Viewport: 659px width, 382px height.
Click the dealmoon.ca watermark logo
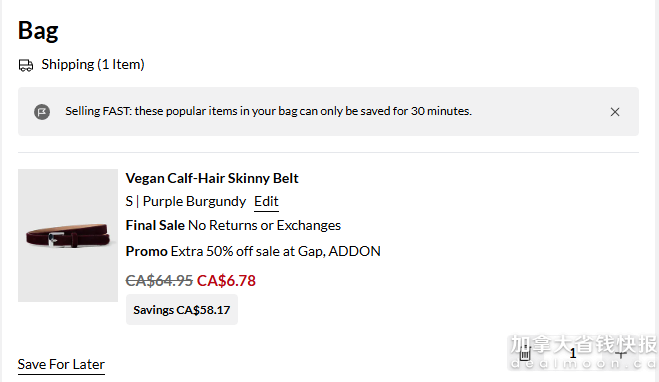point(583,352)
